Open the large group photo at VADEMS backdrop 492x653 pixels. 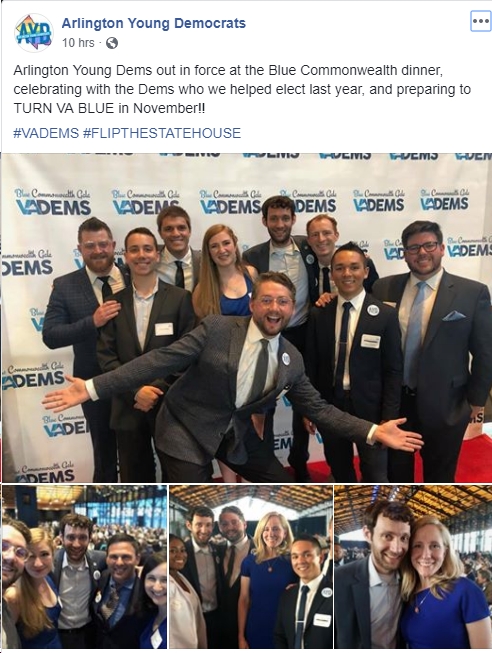[x=246, y=318]
